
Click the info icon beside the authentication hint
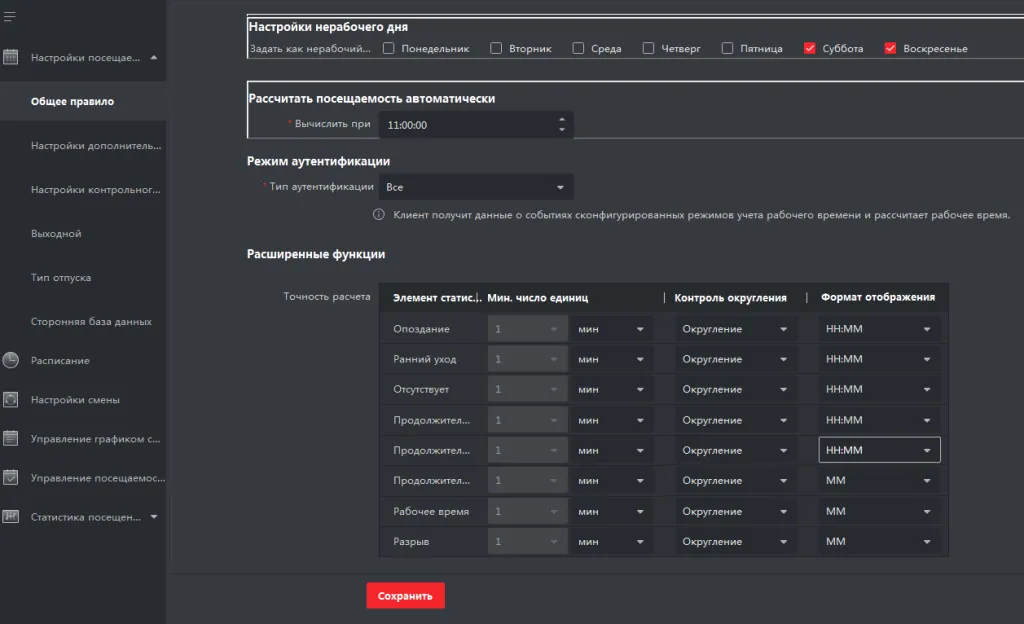point(379,215)
